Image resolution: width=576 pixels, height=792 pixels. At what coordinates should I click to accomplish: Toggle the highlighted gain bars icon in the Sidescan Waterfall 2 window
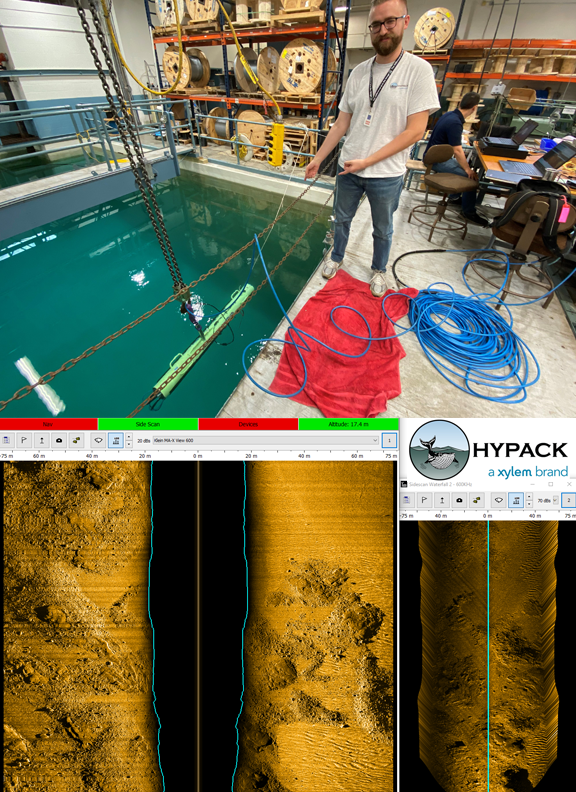(x=516, y=500)
